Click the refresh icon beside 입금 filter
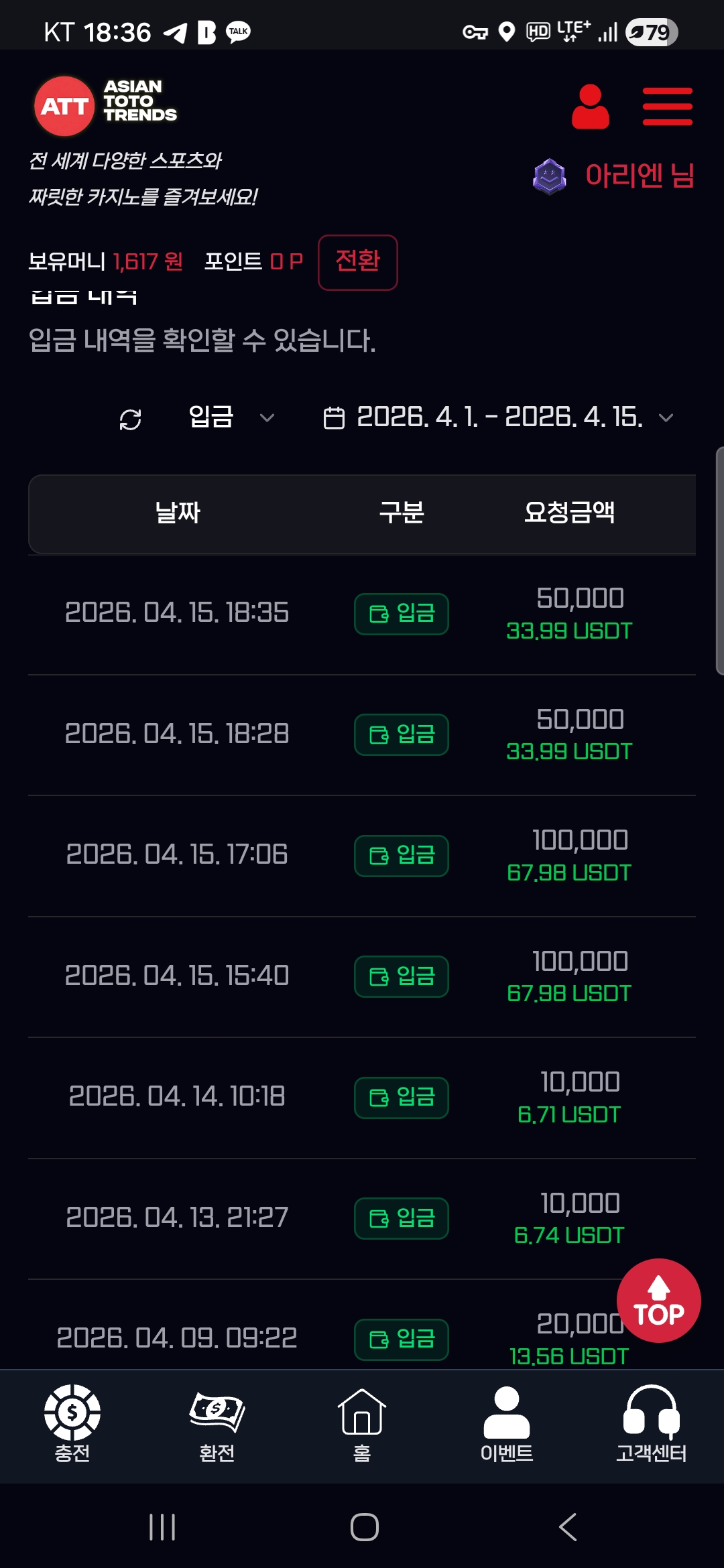The height and width of the screenshot is (1568, 724). coord(130,419)
